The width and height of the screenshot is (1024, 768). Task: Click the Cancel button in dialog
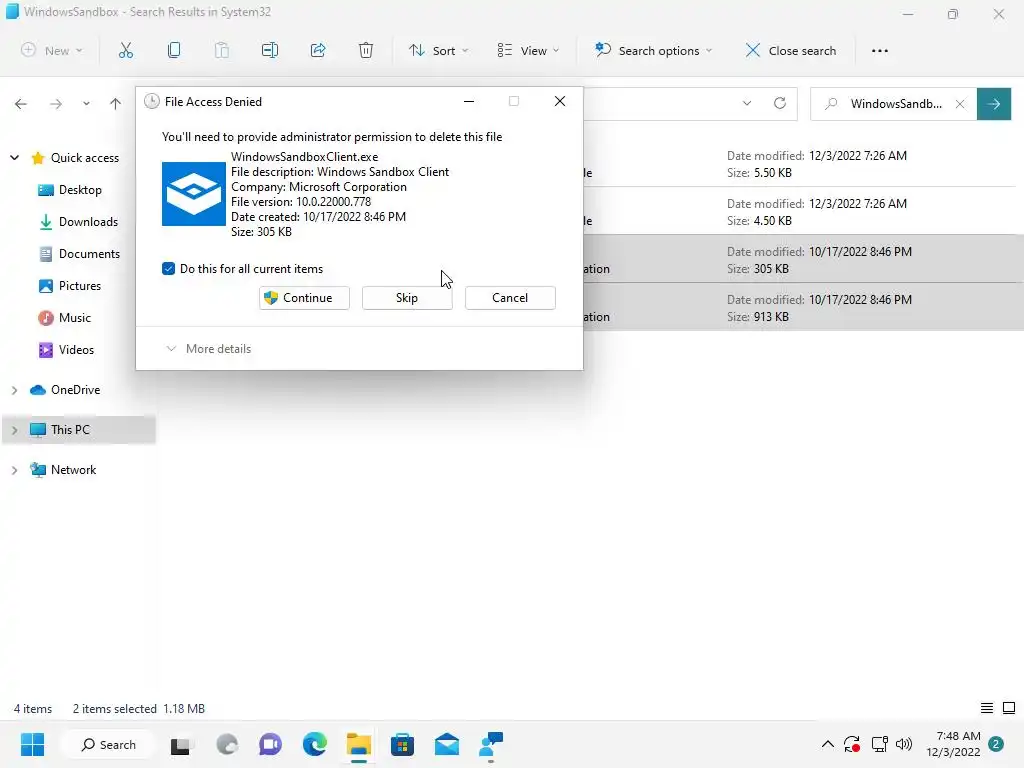510,298
